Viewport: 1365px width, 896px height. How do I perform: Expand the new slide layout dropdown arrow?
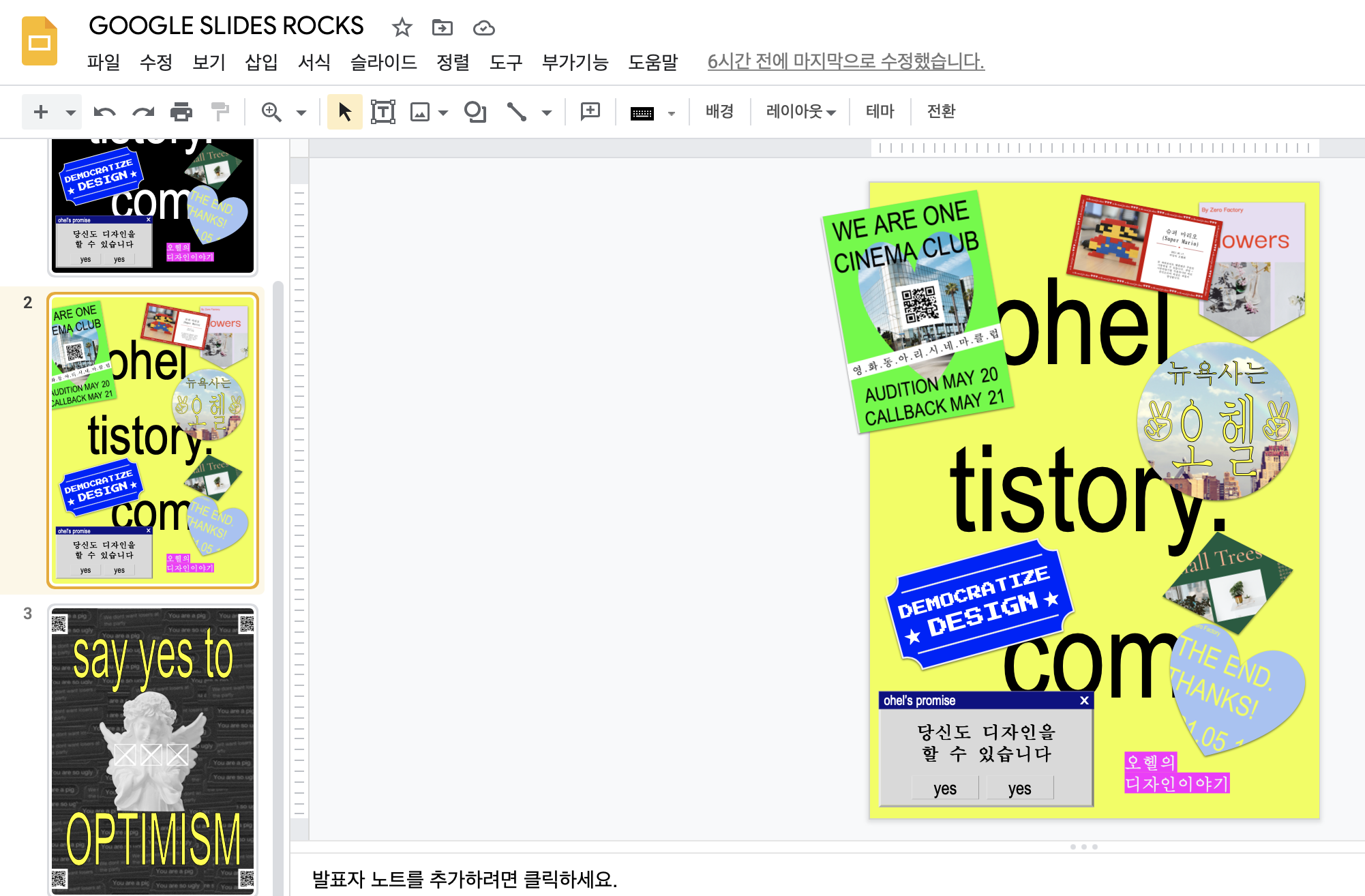click(x=71, y=113)
